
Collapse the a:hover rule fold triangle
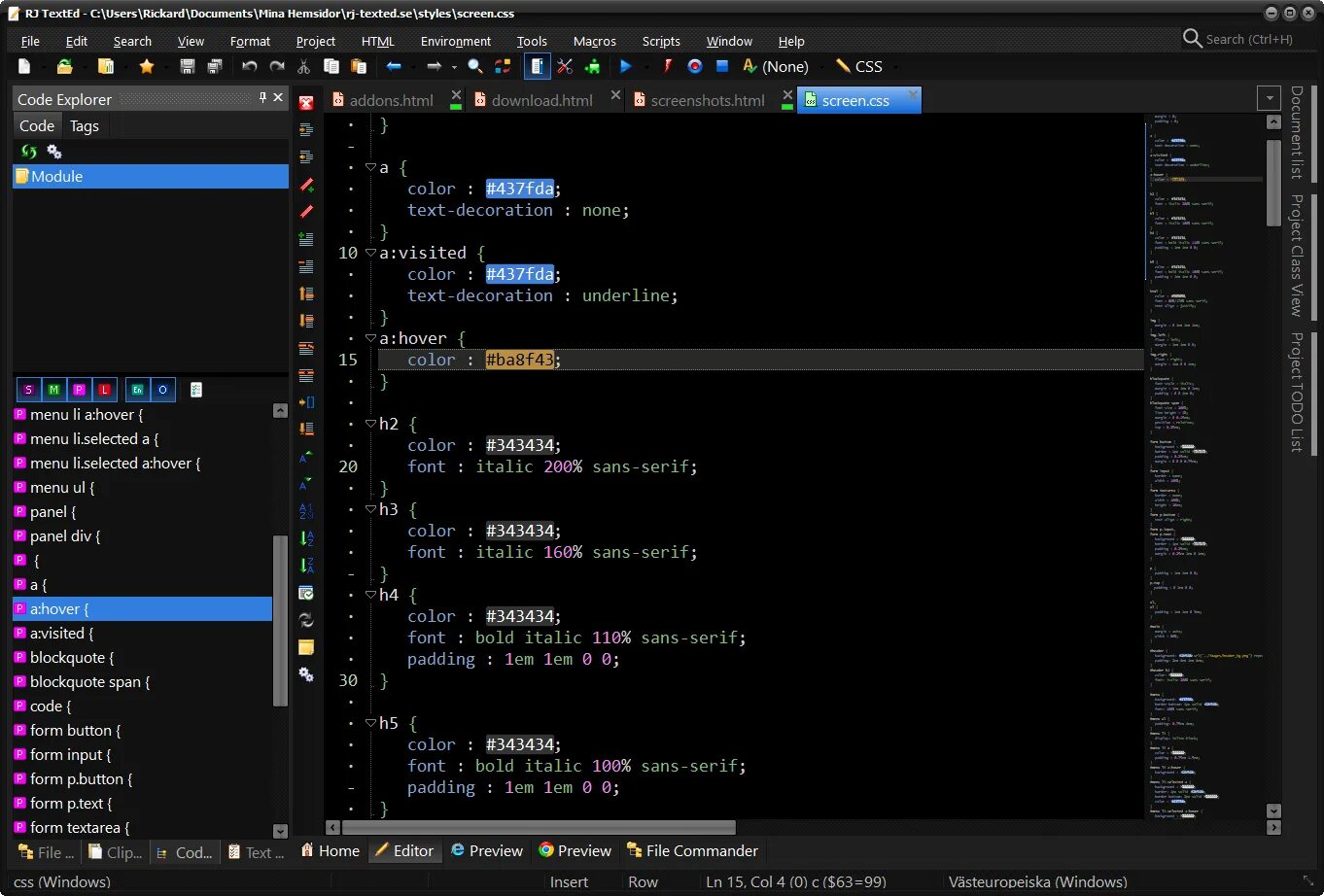(x=370, y=338)
